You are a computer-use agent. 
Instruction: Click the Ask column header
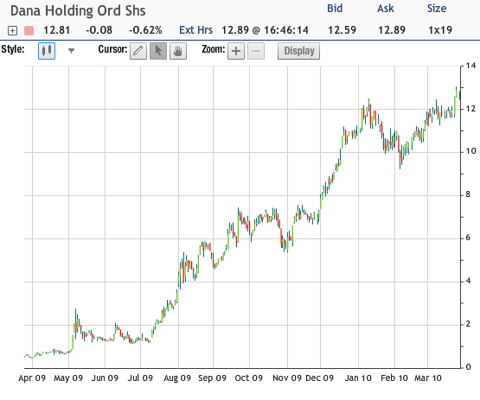click(386, 8)
